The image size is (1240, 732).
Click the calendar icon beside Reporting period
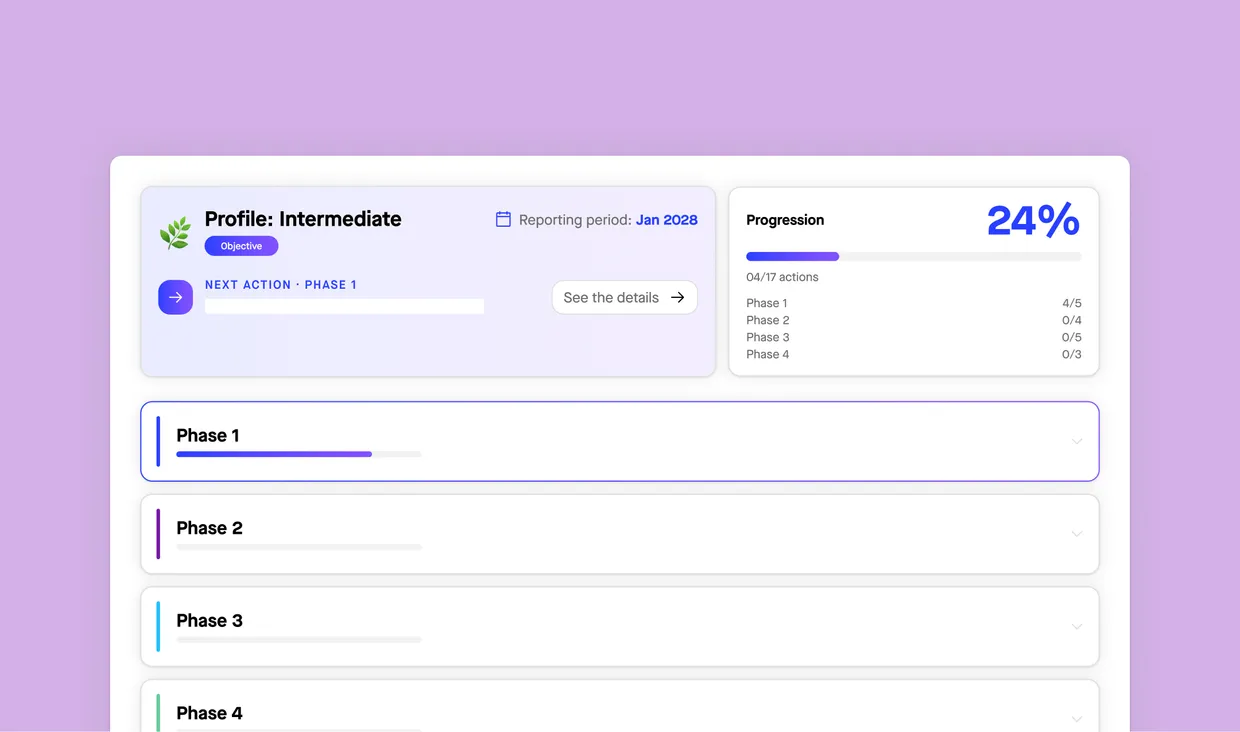(502, 219)
